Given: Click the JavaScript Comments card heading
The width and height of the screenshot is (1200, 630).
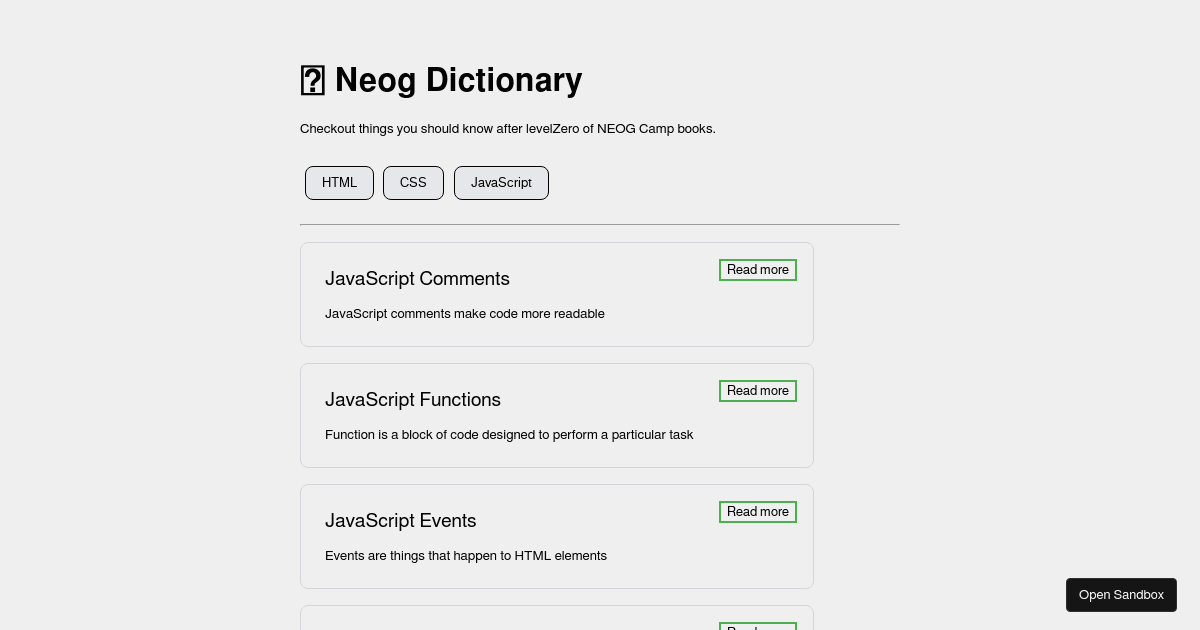Looking at the screenshot, I should [417, 279].
